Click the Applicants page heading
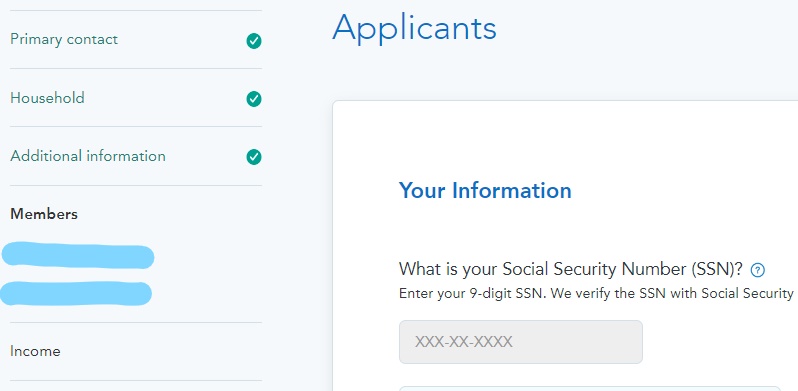Viewport: 798px width, 391px height. click(414, 28)
